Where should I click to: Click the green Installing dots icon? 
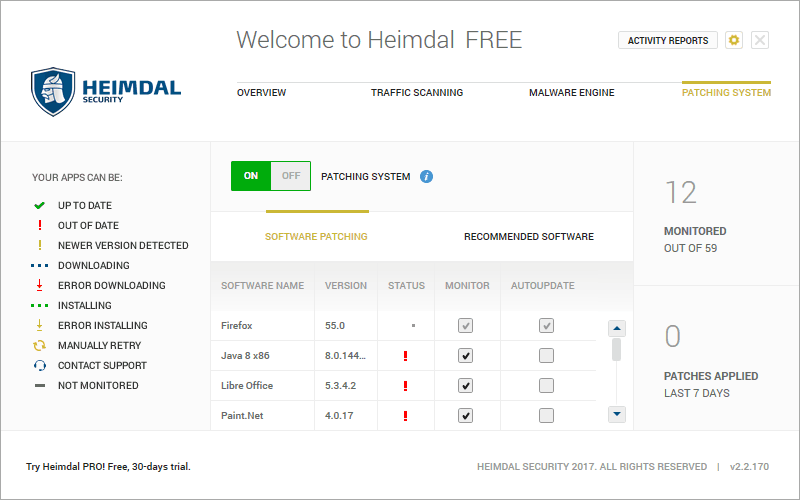coord(40,306)
